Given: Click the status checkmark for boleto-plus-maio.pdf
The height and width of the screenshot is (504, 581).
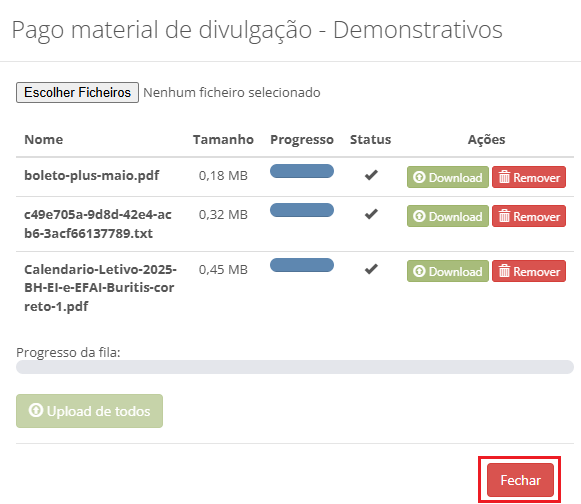Looking at the screenshot, I should tap(371, 175).
